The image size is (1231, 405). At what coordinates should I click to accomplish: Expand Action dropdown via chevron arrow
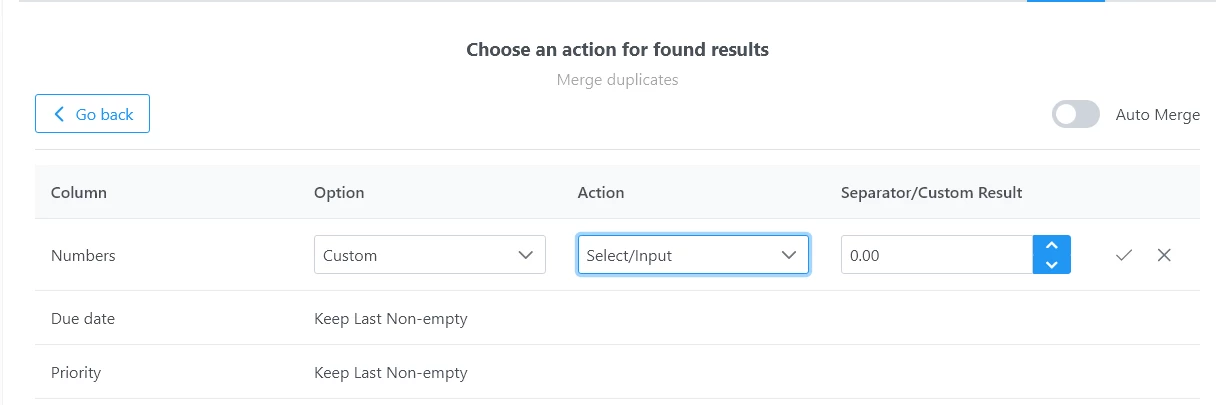click(x=790, y=255)
